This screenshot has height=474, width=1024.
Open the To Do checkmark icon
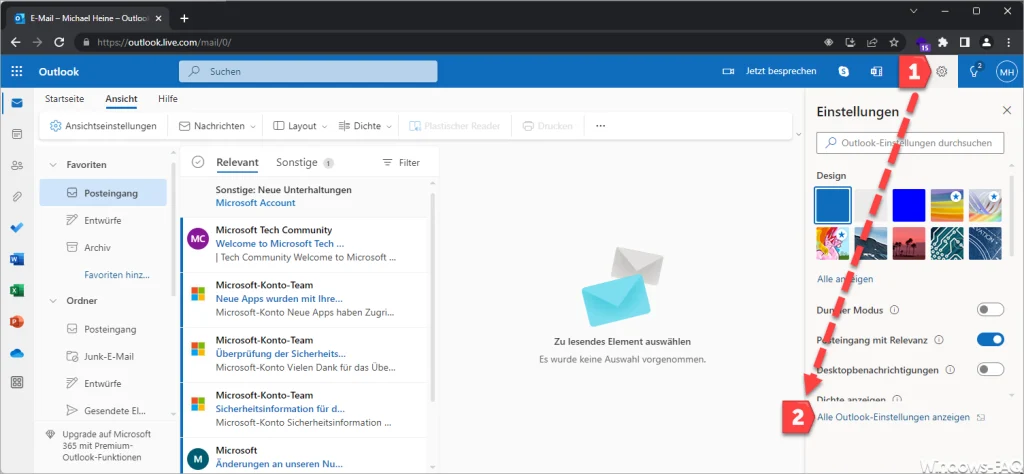(x=17, y=228)
